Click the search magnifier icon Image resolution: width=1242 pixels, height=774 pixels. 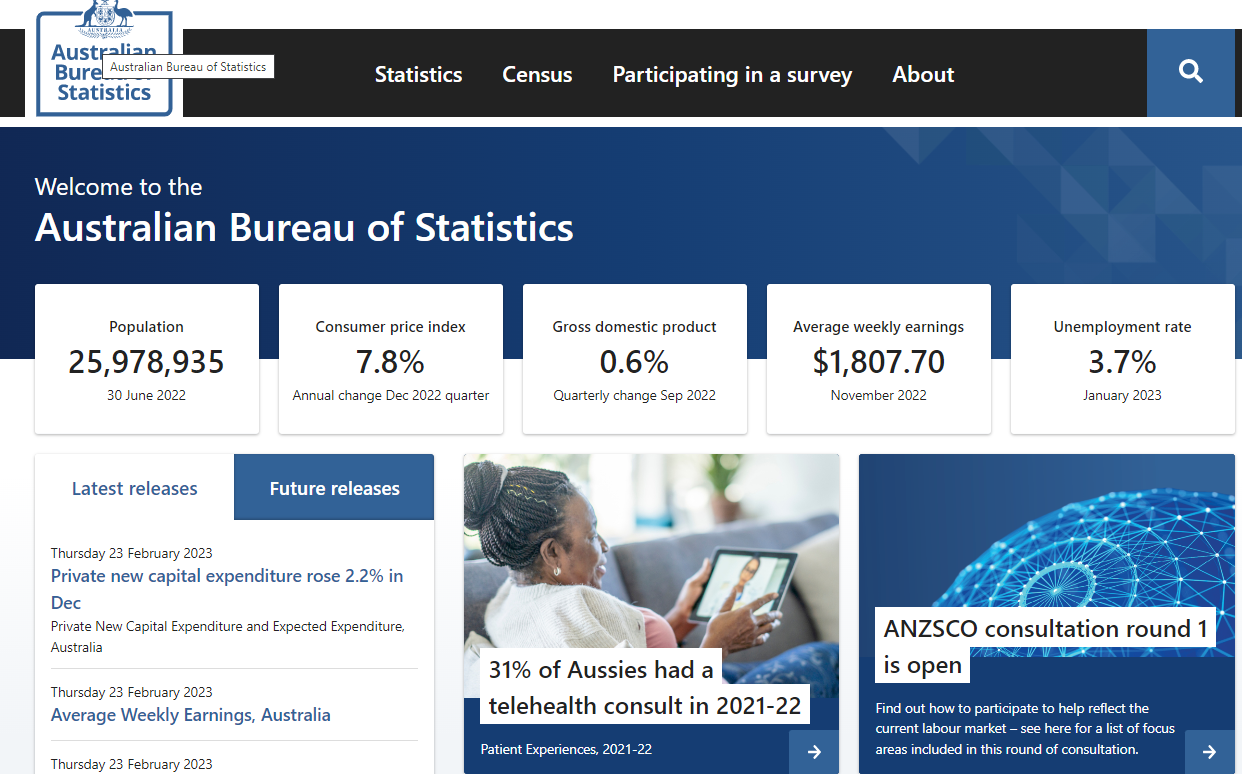(x=1190, y=73)
